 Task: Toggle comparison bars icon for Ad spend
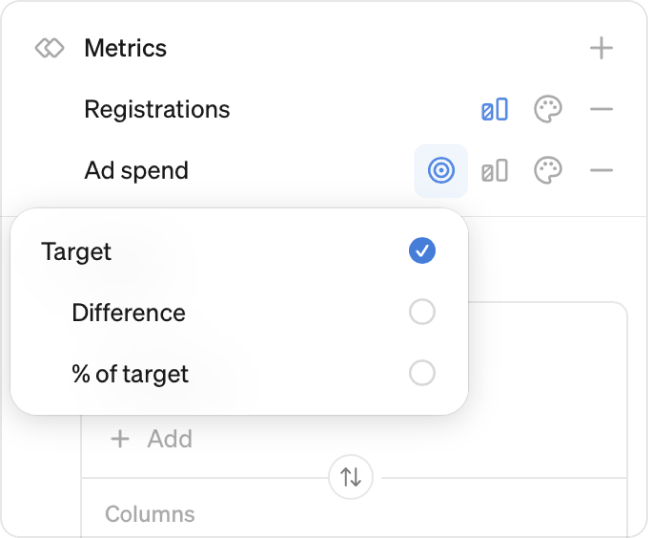point(494,170)
